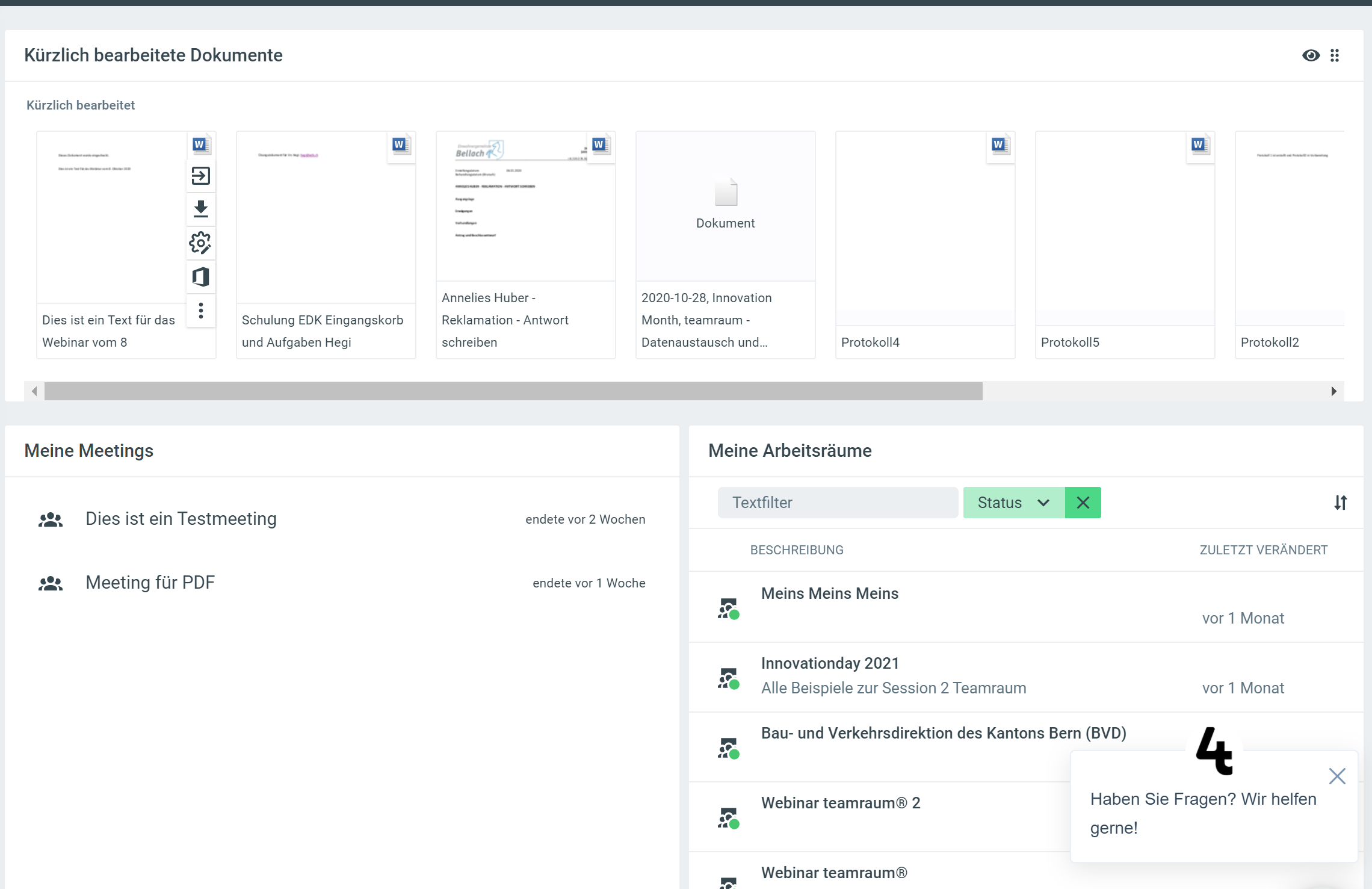
Task: Click into the Textfilter input field
Action: [837, 503]
